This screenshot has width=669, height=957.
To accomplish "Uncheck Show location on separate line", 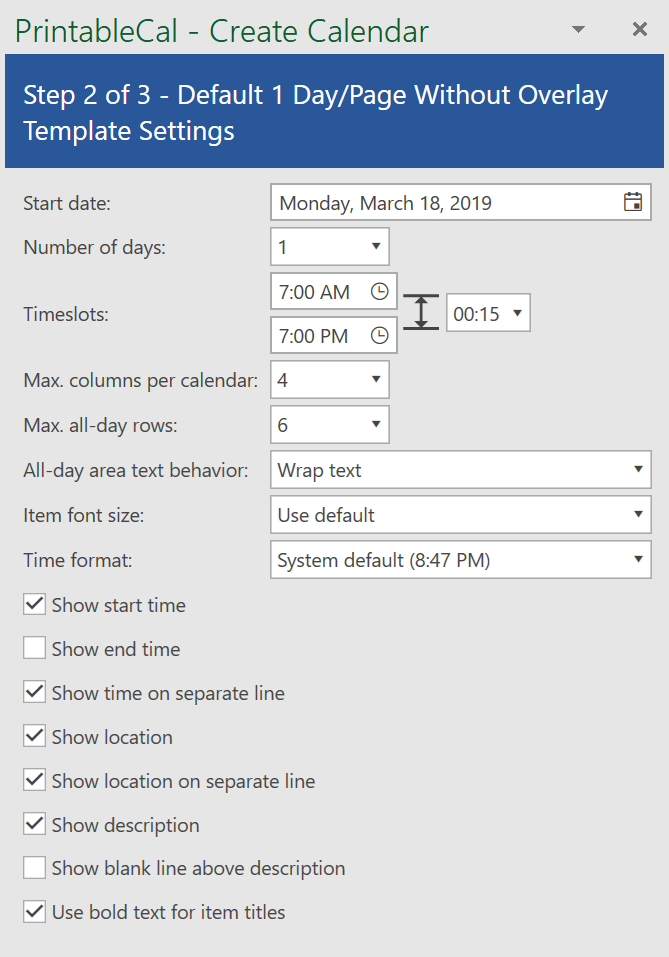I will pyautogui.click(x=34, y=780).
